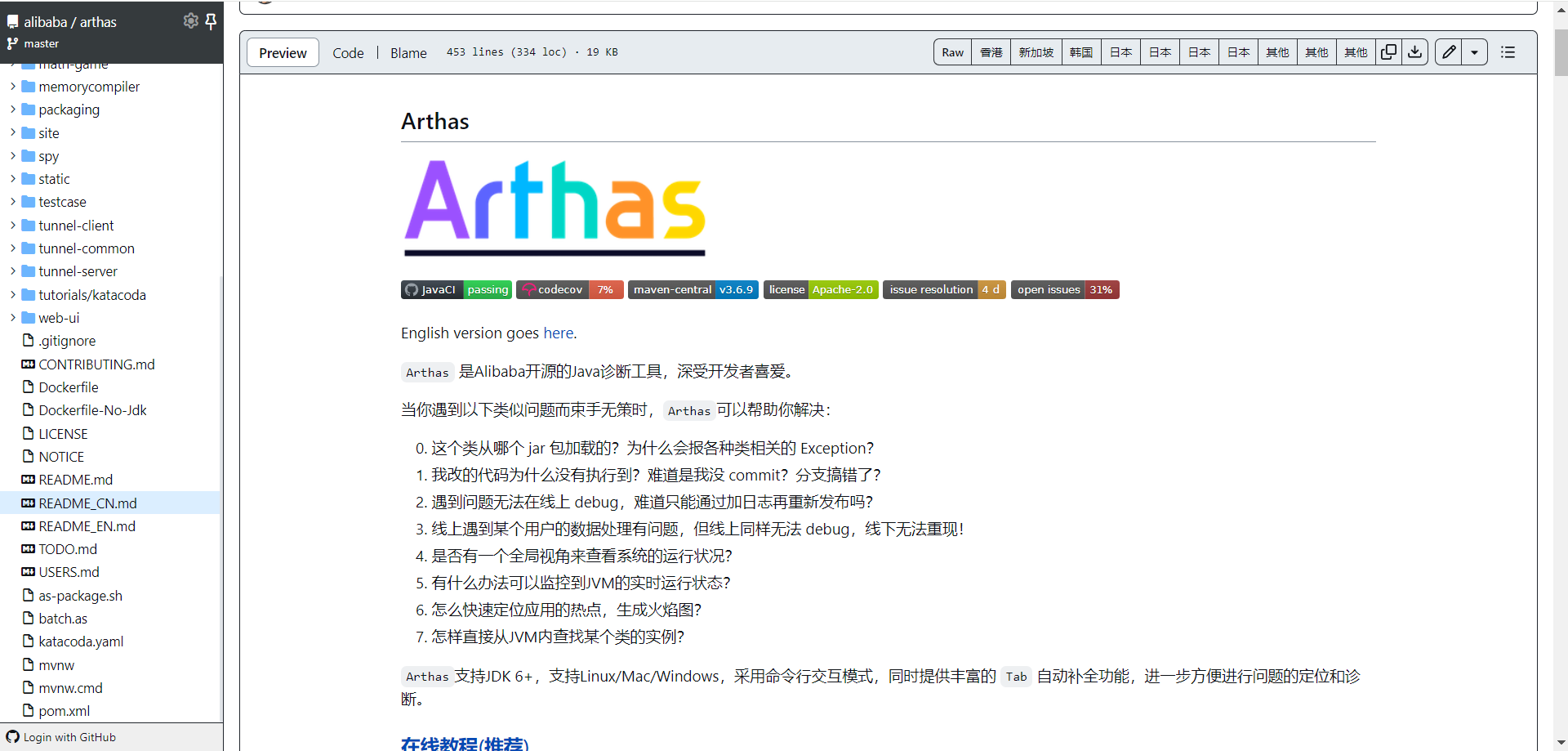Download the README_CN.md file icon

coord(1414,51)
